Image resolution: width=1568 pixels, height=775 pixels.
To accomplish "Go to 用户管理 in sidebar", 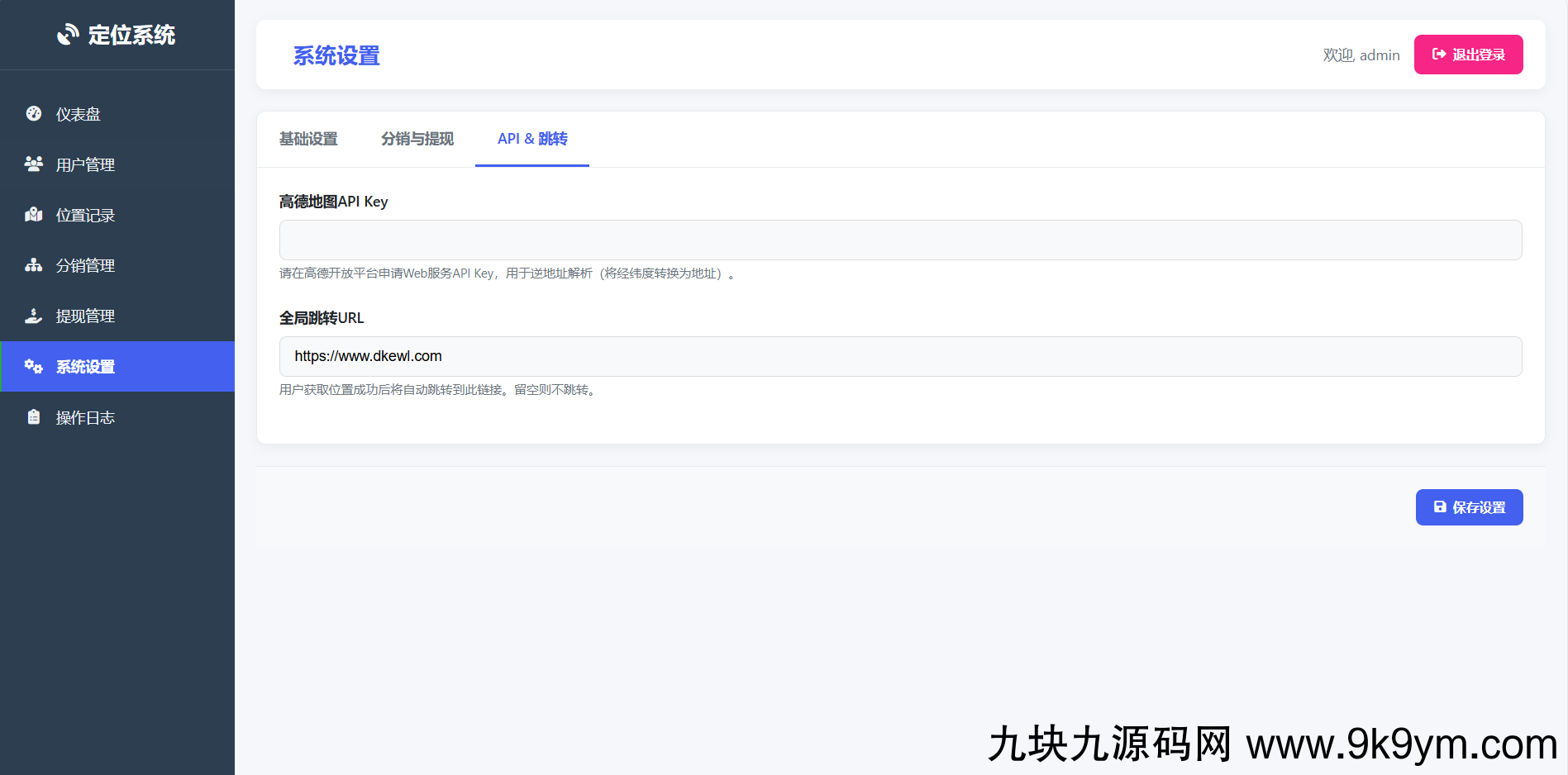I will pyautogui.click(x=85, y=164).
